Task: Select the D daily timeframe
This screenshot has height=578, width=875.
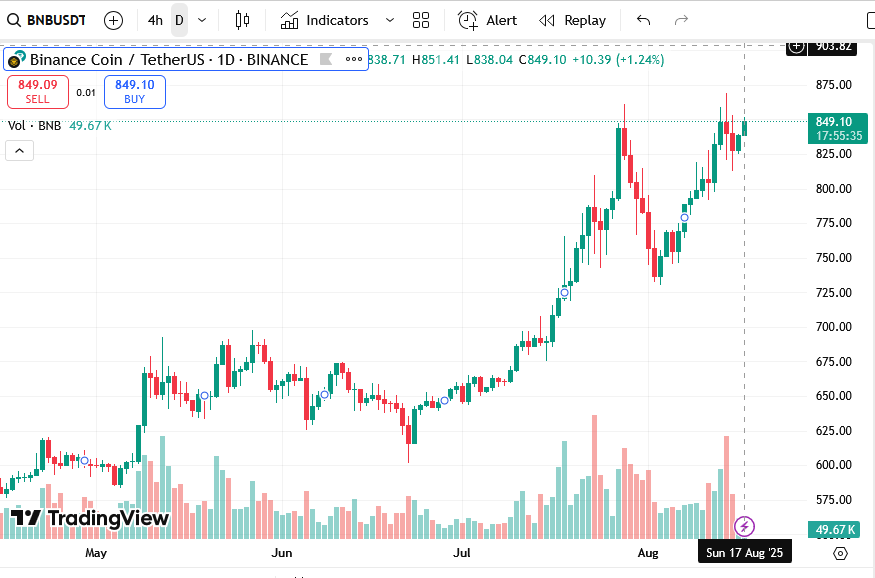Action: coord(179,20)
